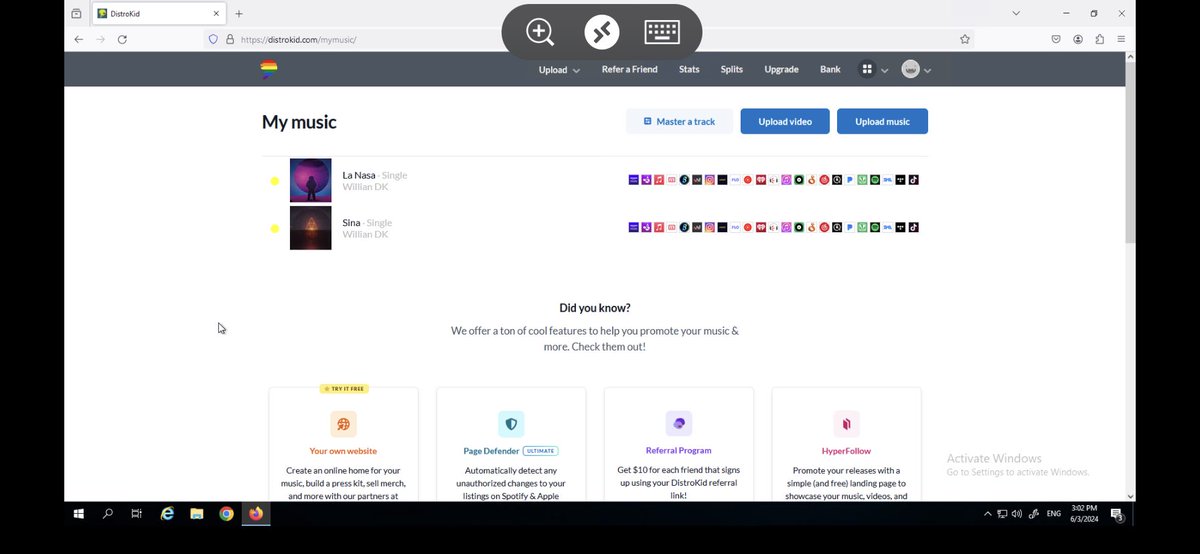The height and width of the screenshot is (554, 1200).
Task: Select Upgrade in the navigation bar
Action: point(781,70)
